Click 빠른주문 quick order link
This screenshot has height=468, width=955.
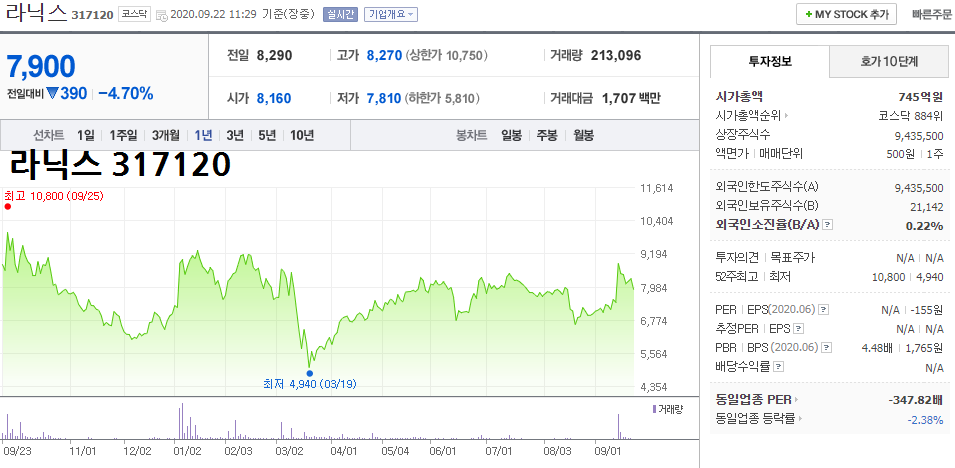point(932,14)
